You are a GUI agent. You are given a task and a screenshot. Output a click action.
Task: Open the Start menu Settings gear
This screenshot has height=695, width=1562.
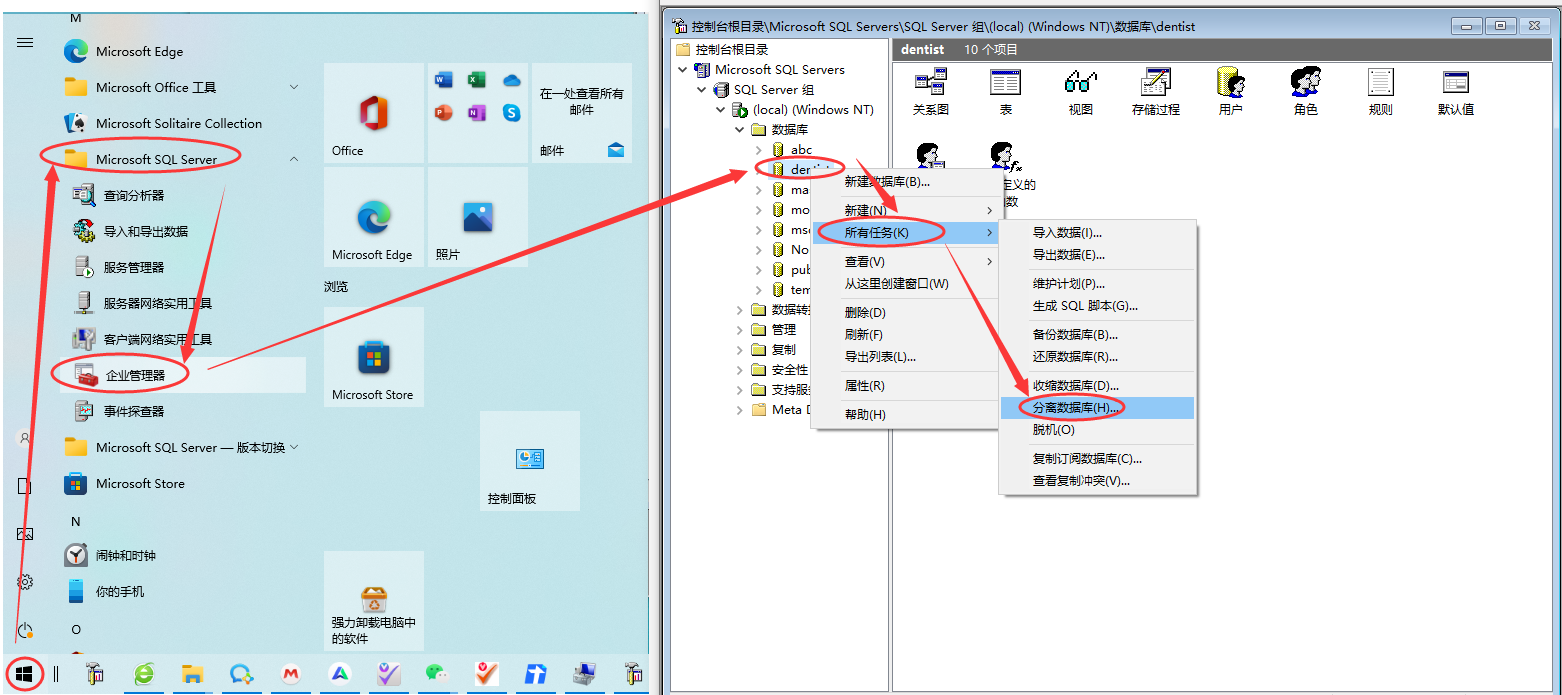(25, 582)
